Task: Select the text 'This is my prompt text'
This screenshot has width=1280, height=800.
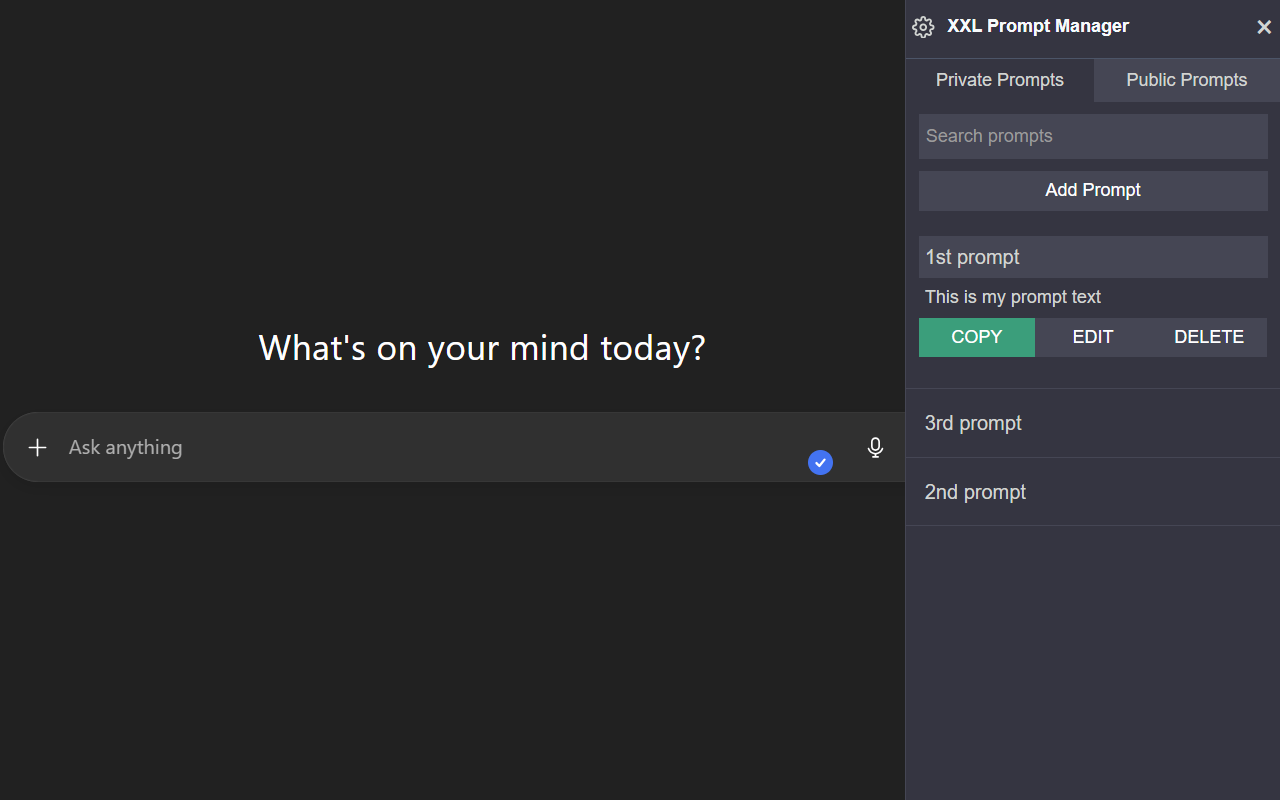Action: [x=1012, y=297]
